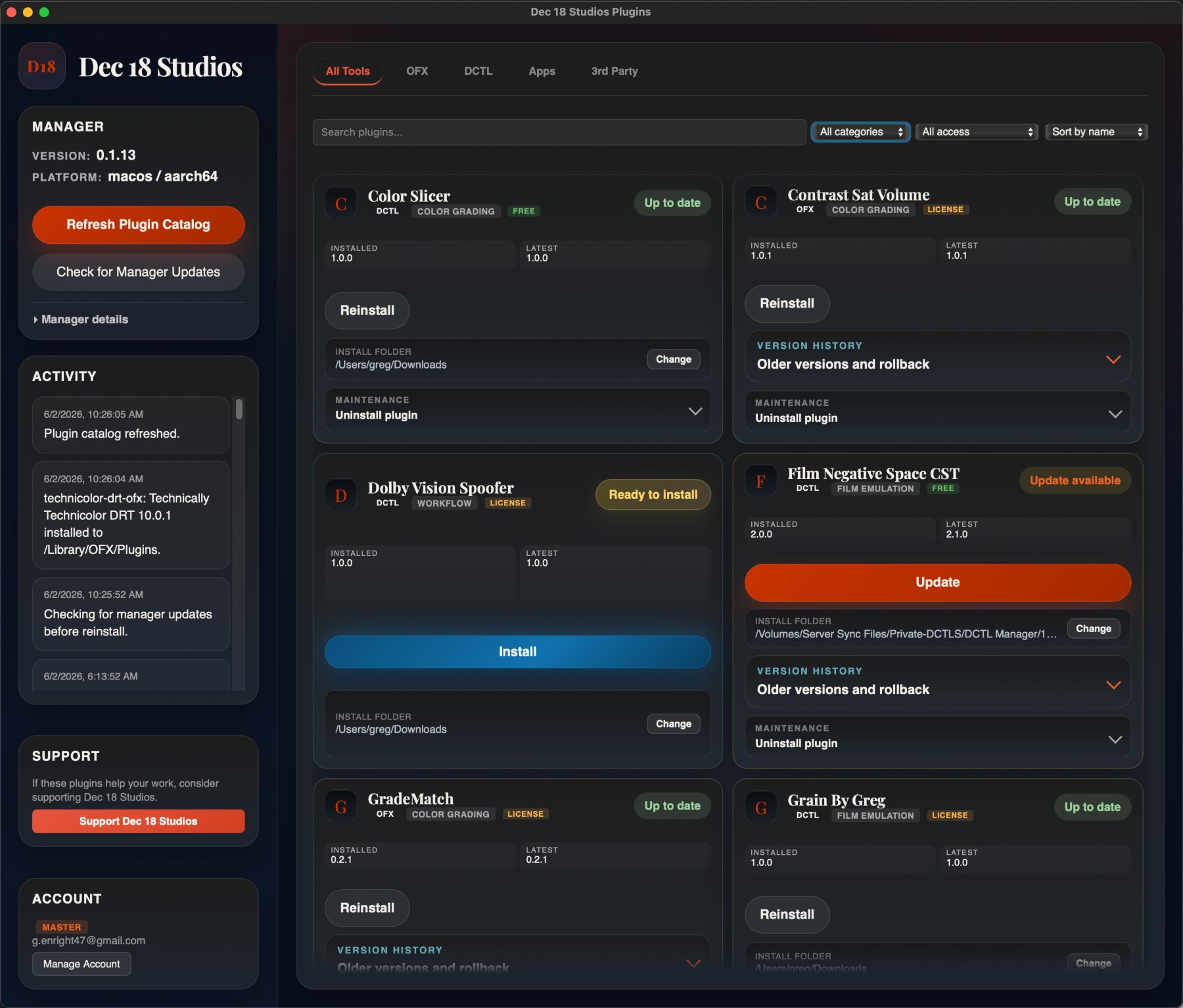Click the MASTER account badge

point(61,927)
